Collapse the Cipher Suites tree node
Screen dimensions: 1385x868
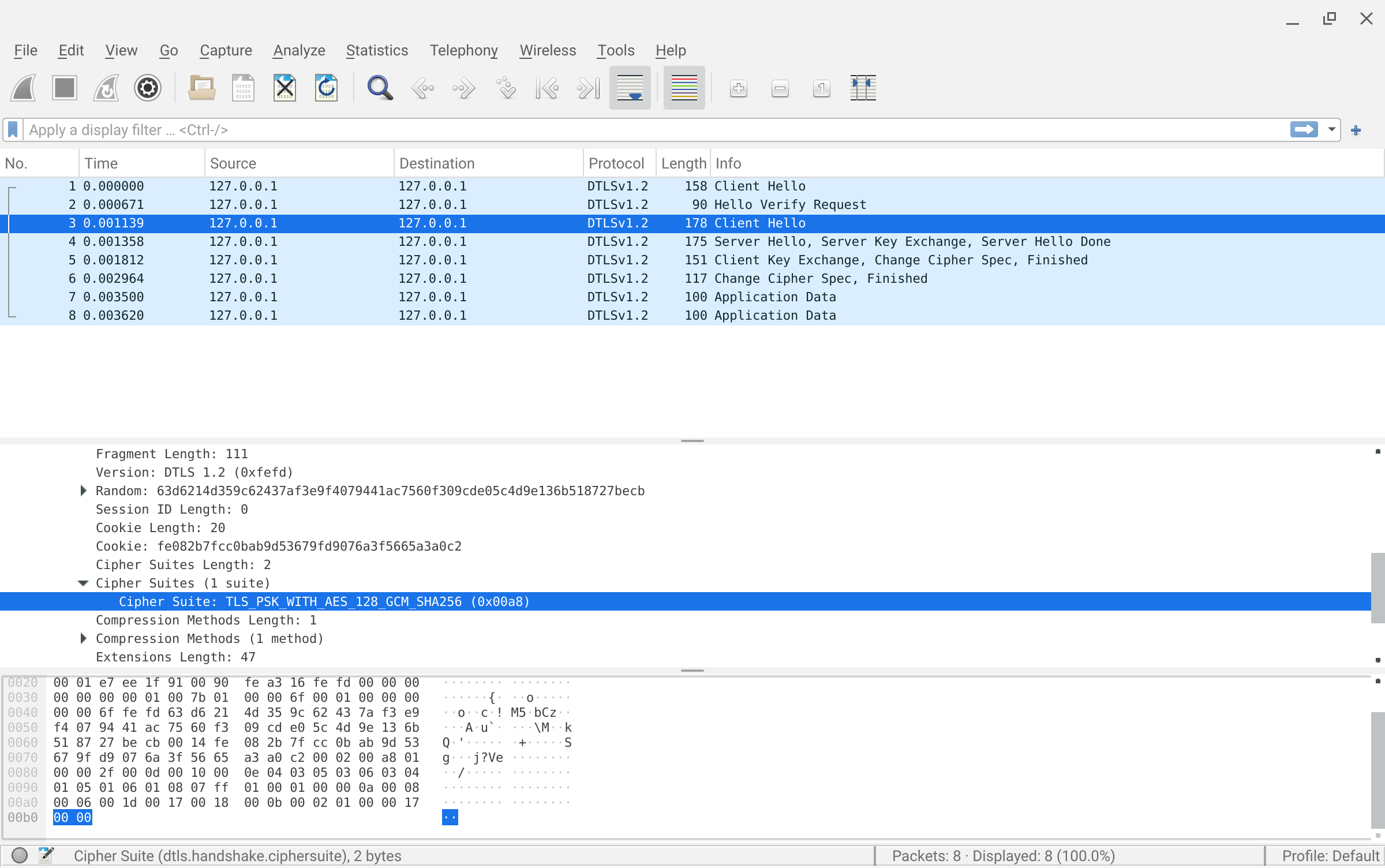[83, 583]
